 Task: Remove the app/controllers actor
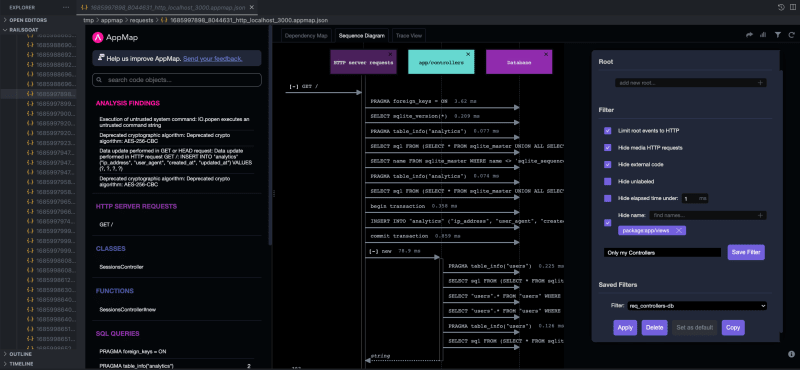(468, 54)
